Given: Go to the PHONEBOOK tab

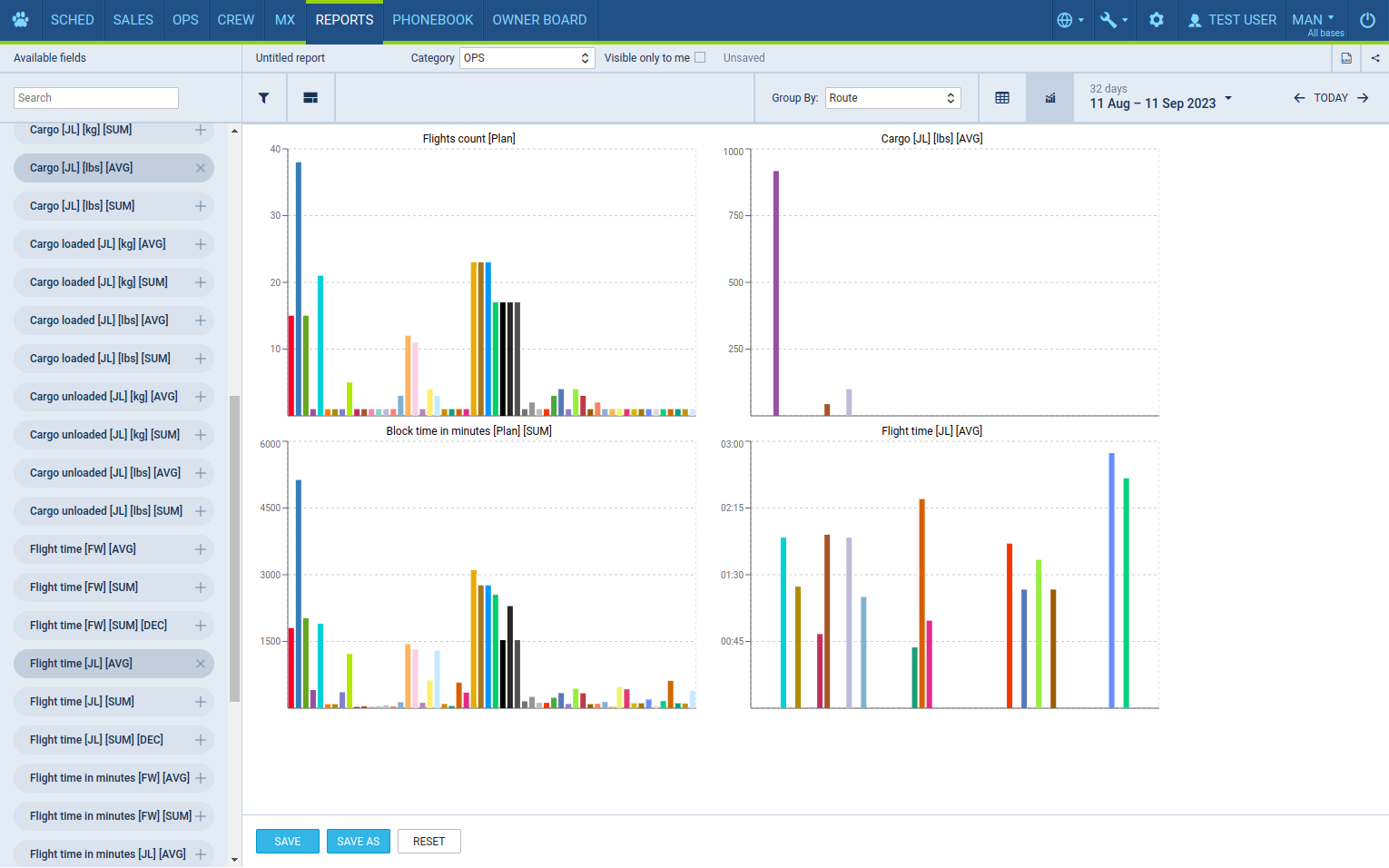Looking at the screenshot, I should coord(433,20).
